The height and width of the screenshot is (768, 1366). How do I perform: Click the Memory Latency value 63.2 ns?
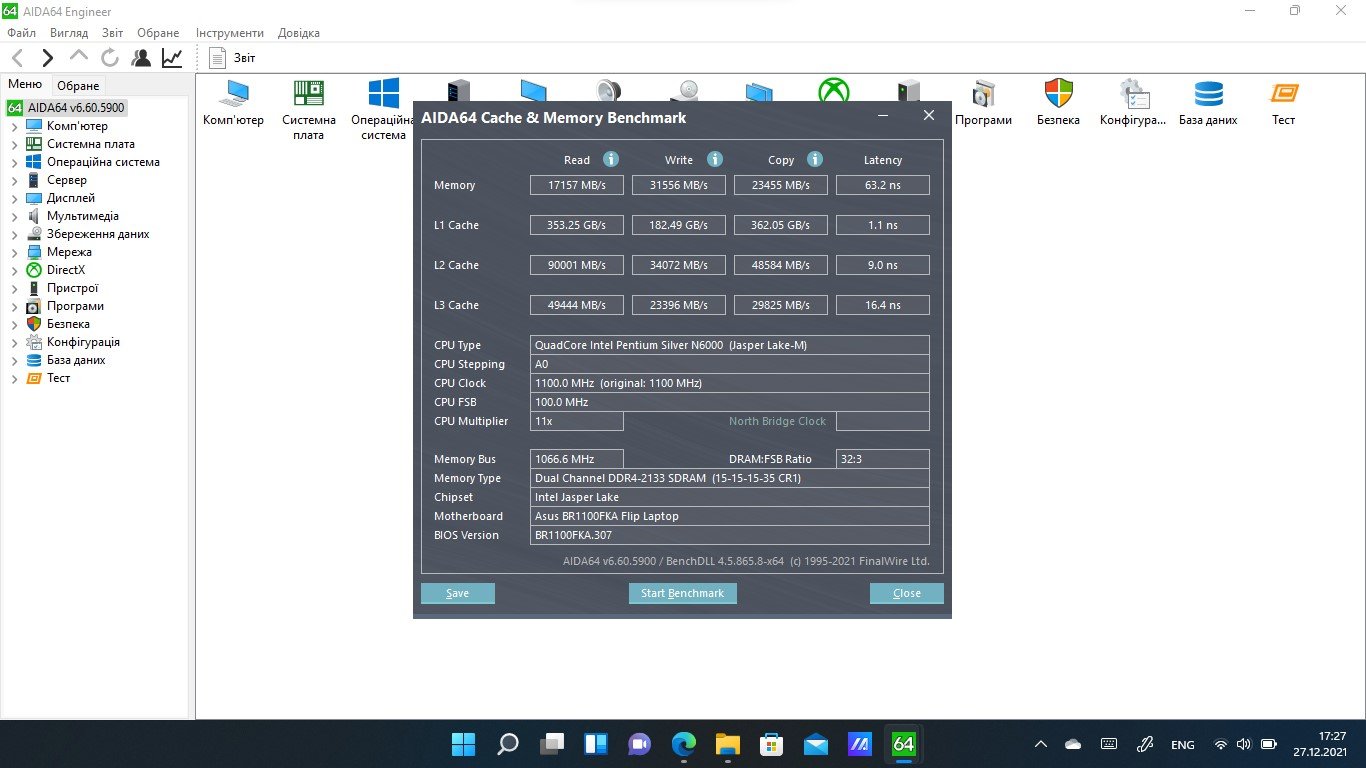point(883,185)
